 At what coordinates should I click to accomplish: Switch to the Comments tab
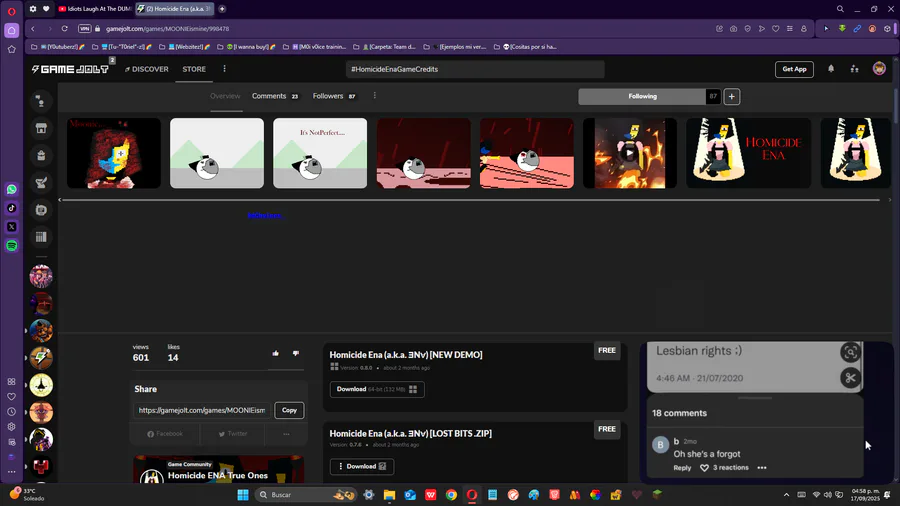[x=275, y=96]
